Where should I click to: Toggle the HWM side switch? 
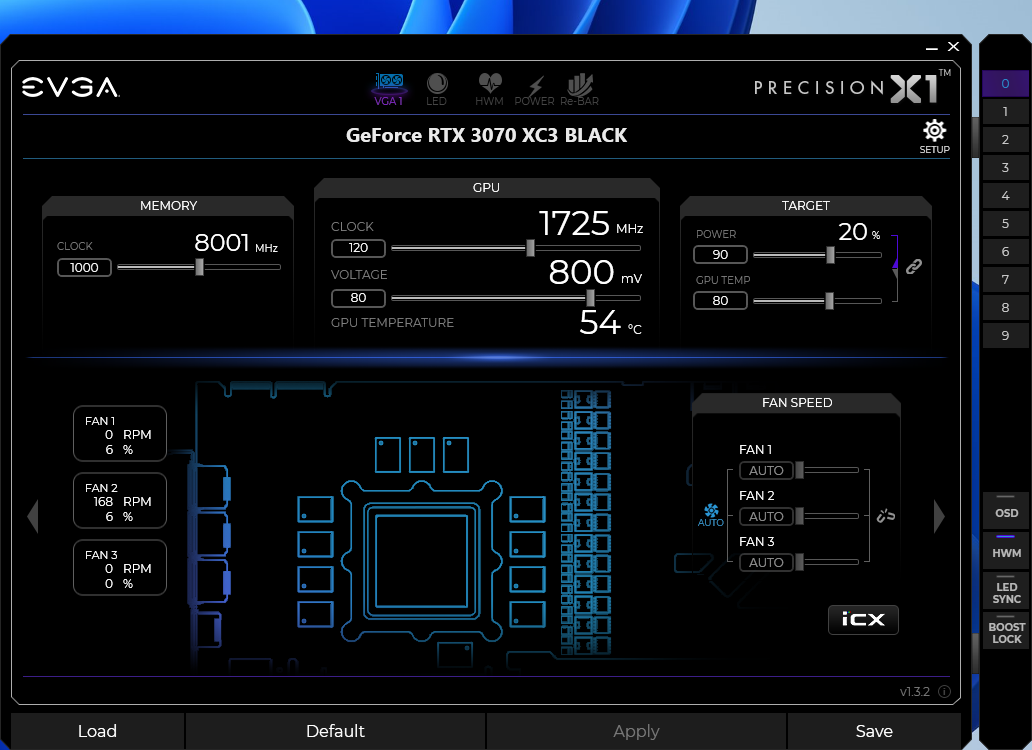coord(1006,549)
